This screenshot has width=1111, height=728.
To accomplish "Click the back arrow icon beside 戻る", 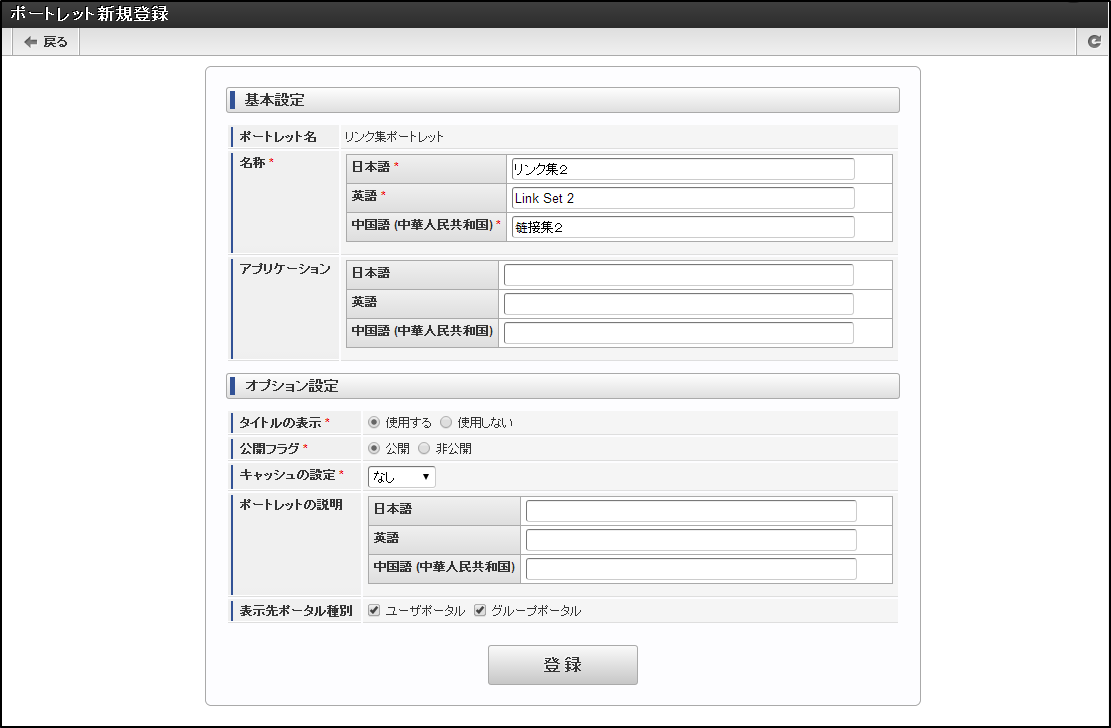I will 29,42.
